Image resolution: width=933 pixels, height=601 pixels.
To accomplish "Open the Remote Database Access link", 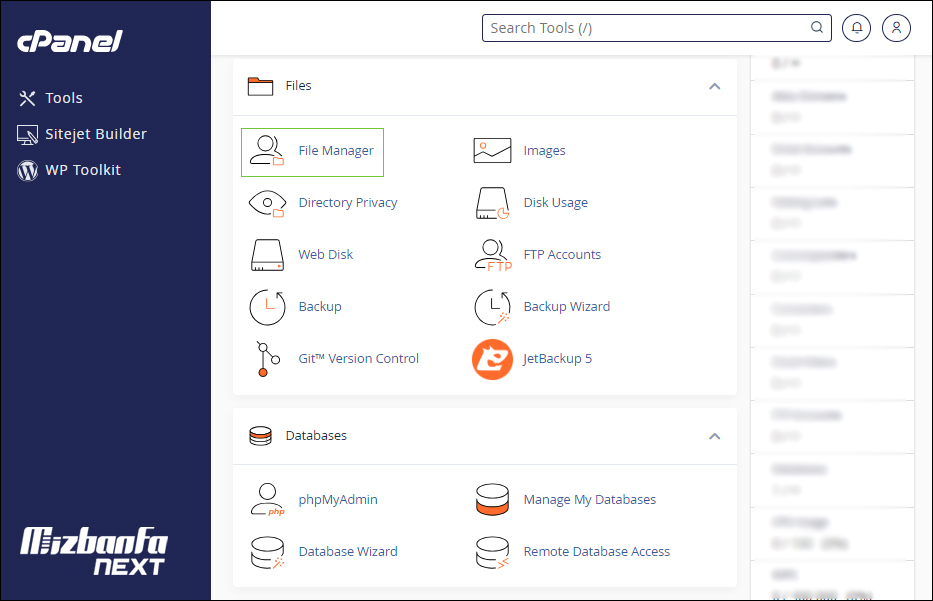I will 597,552.
